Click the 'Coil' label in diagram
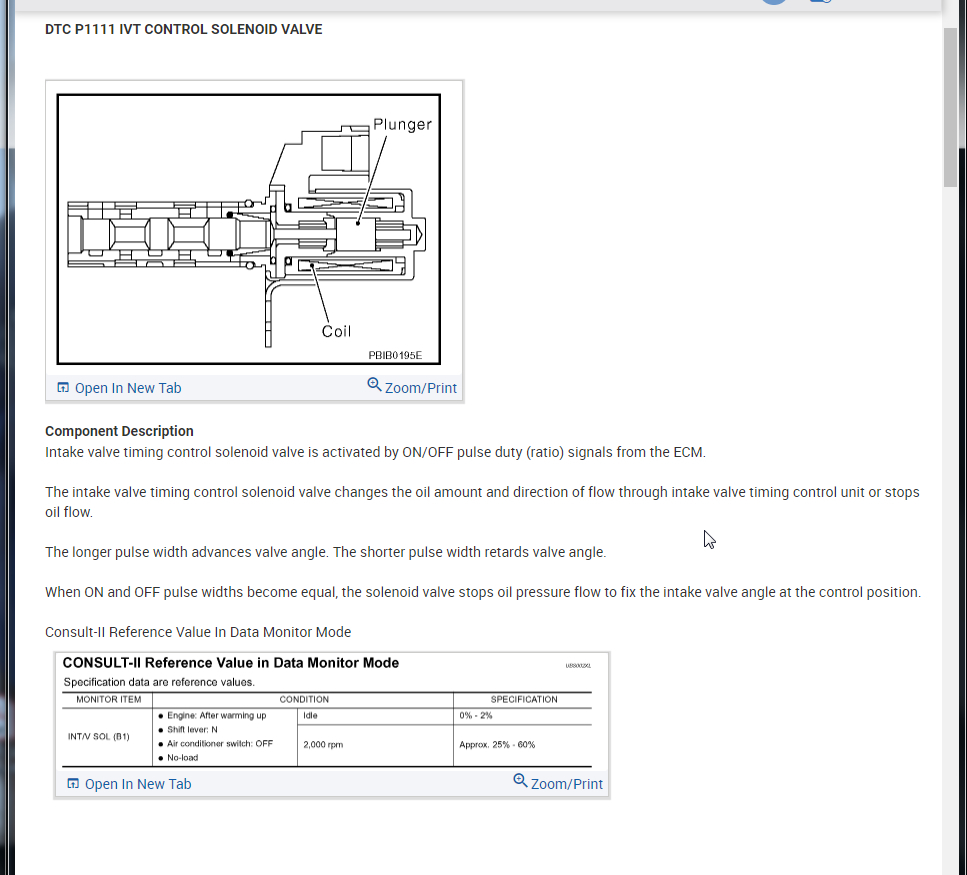Image resolution: width=967 pixels, height=875 pixels. click(336, 332)
